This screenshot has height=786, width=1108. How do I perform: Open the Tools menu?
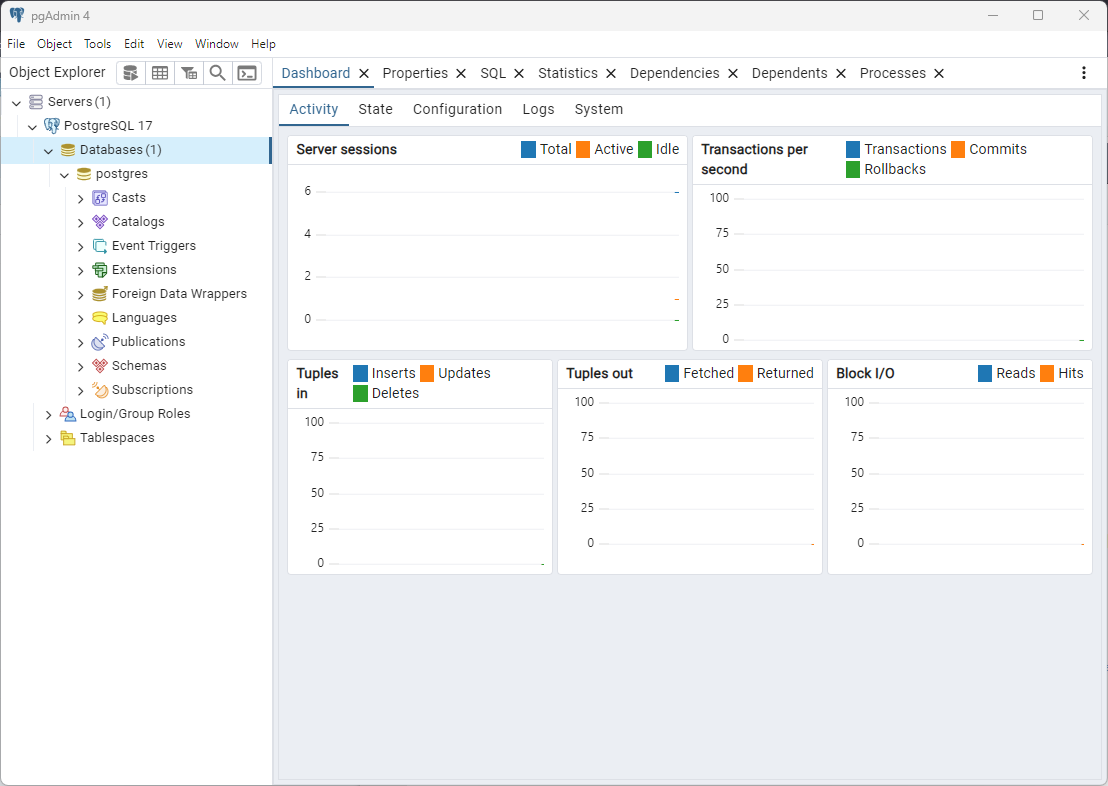(x=98, y=44)
